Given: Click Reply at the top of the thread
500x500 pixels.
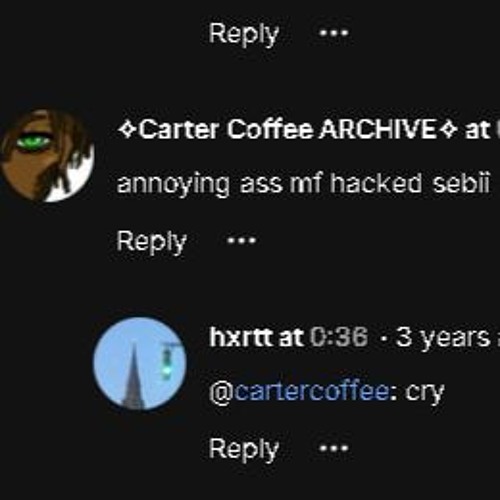Looking at the screenshot, I should click(x=244, y=34).
